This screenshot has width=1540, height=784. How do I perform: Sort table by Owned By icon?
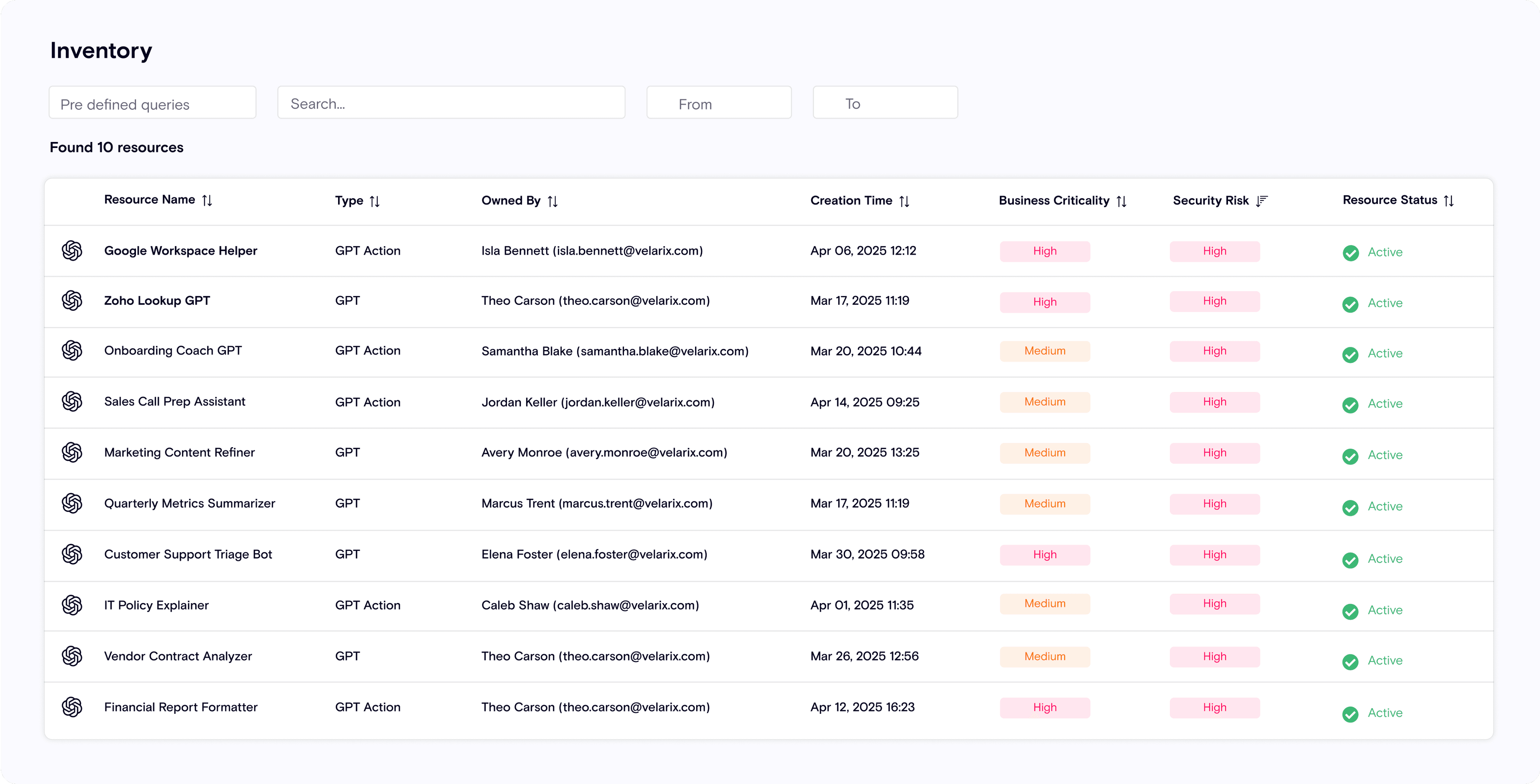(x=552, y=202)
